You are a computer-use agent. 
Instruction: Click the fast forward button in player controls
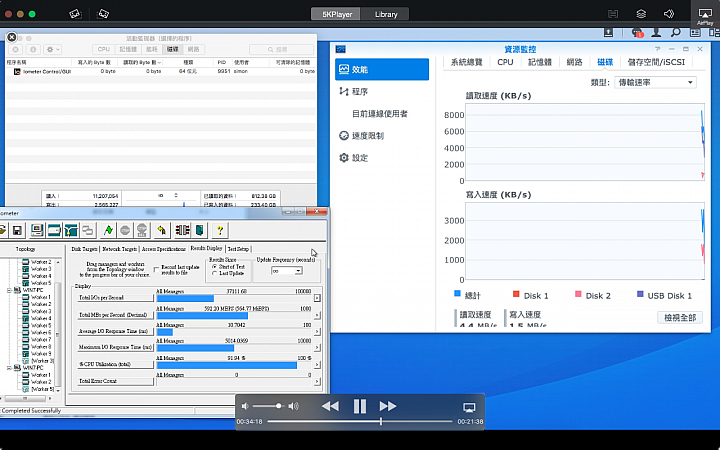pos(388,406)
